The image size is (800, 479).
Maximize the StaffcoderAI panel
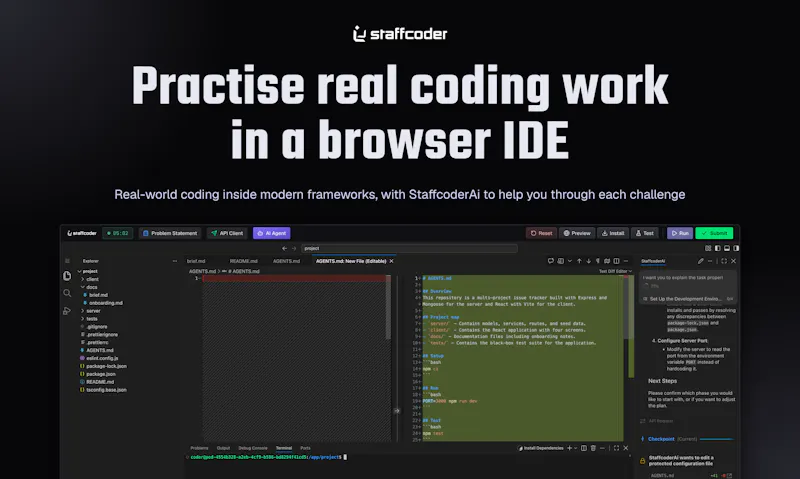(723, 261)
